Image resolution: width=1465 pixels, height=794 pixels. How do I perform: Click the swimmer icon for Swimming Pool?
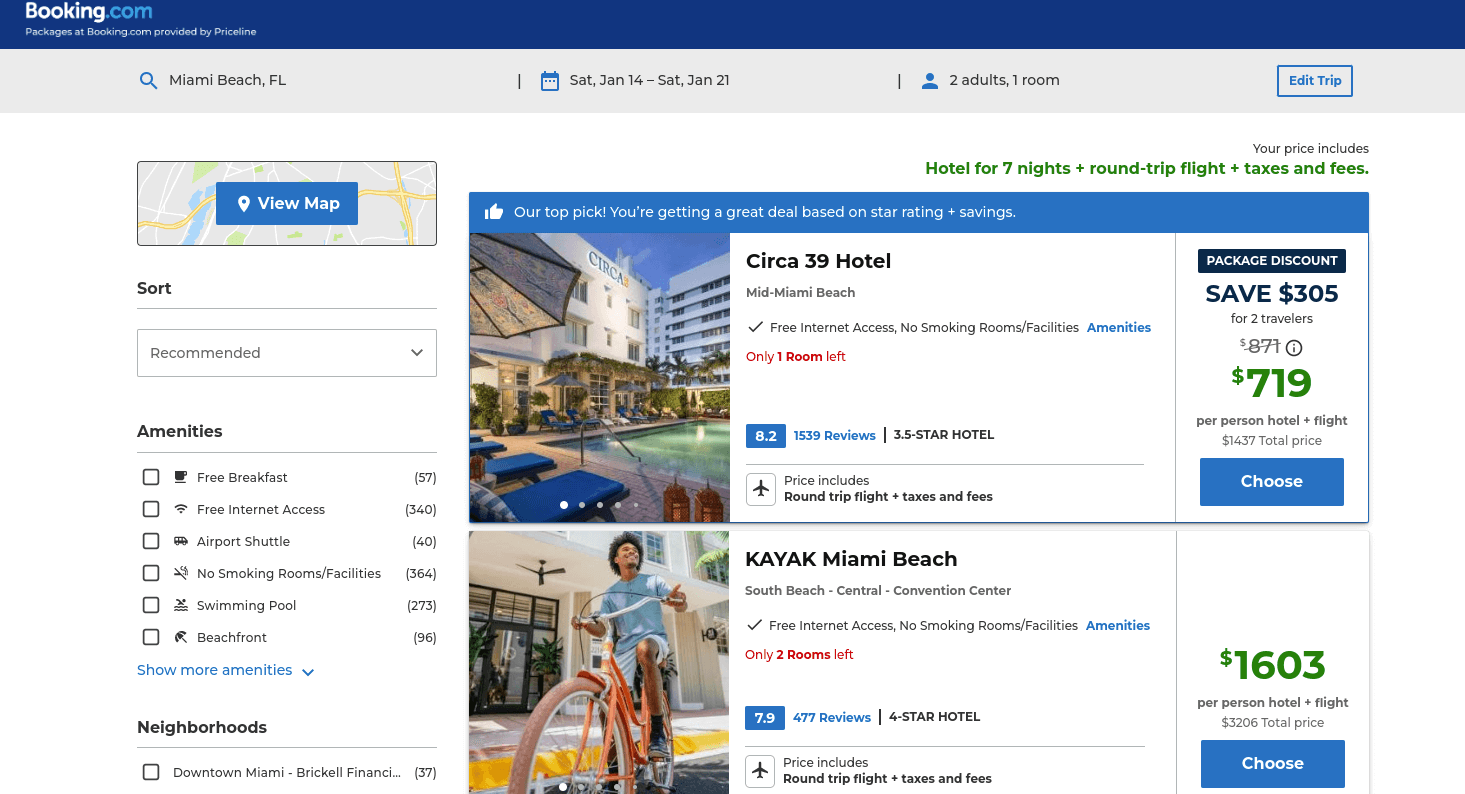[181, 606]
